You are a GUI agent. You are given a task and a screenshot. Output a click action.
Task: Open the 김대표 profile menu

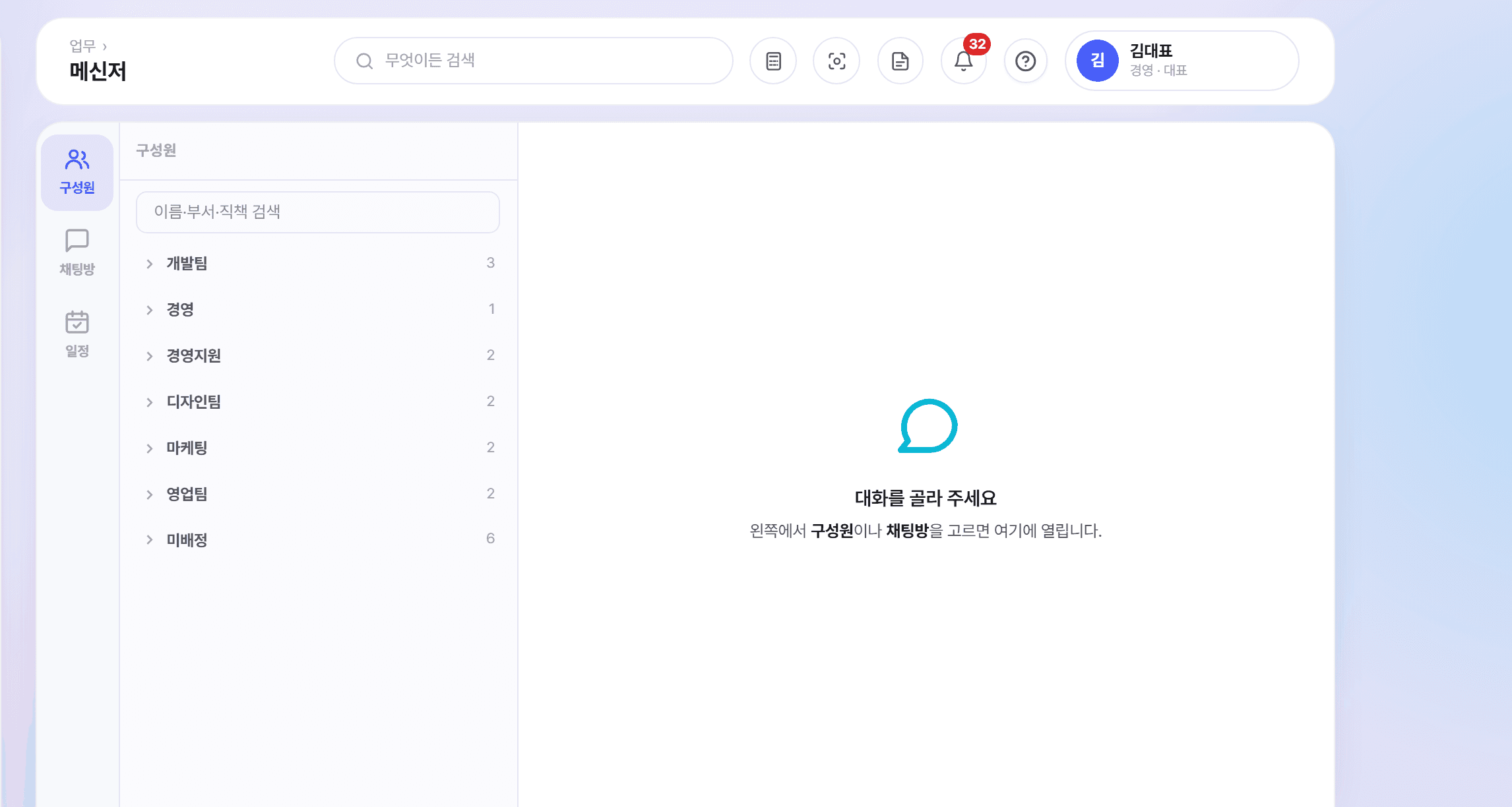click(1182, 61)
